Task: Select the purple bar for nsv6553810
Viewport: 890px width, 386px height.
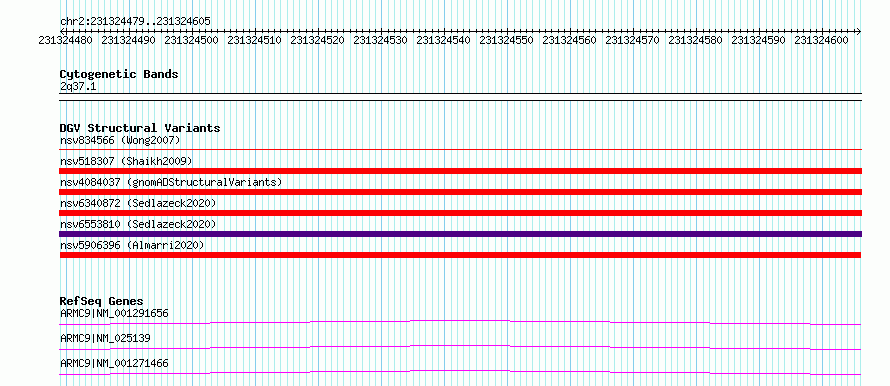Action: pyautogui.click(x=460, y=234)
